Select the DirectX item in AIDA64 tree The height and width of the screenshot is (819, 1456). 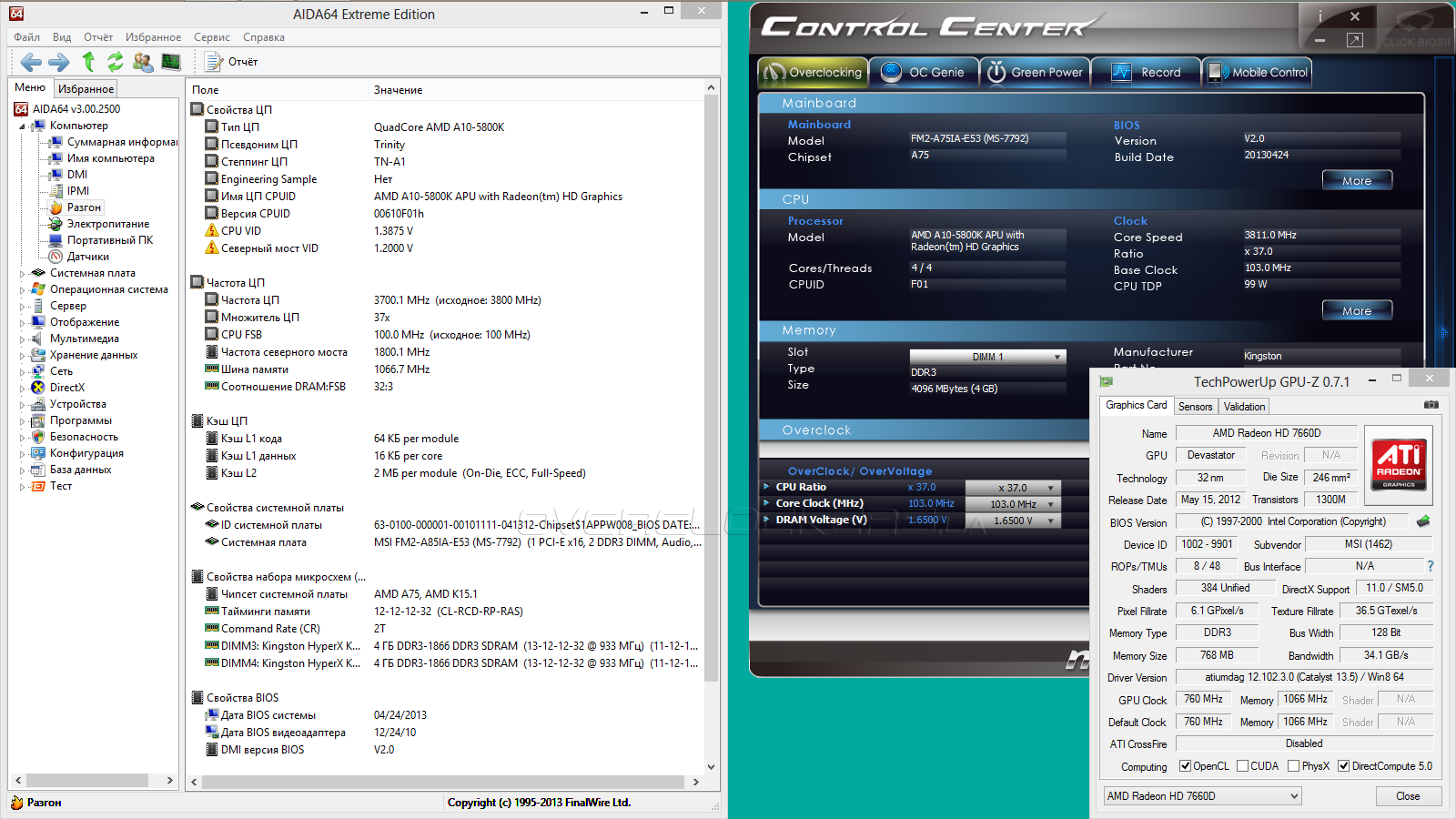(58, 388)
